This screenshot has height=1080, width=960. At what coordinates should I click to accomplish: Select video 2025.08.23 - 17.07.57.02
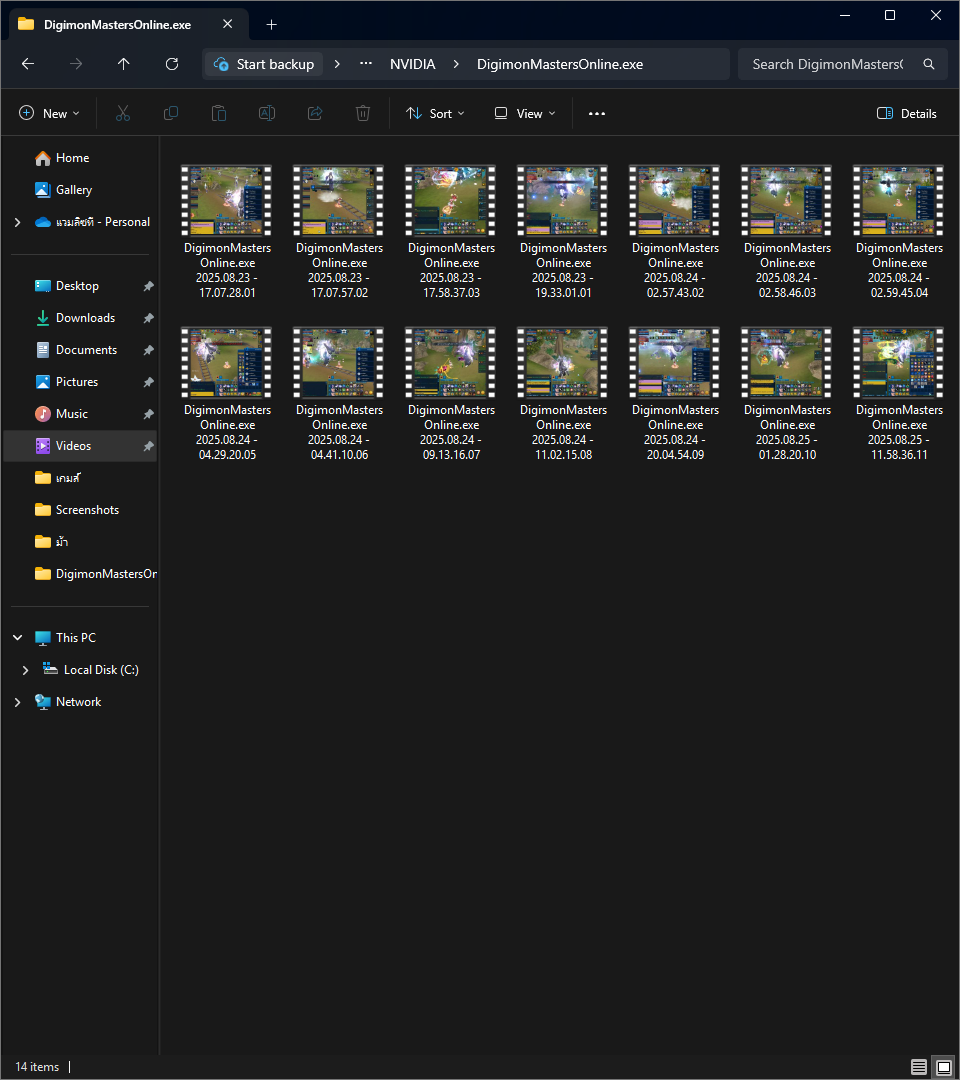click(x=339, y=231)
